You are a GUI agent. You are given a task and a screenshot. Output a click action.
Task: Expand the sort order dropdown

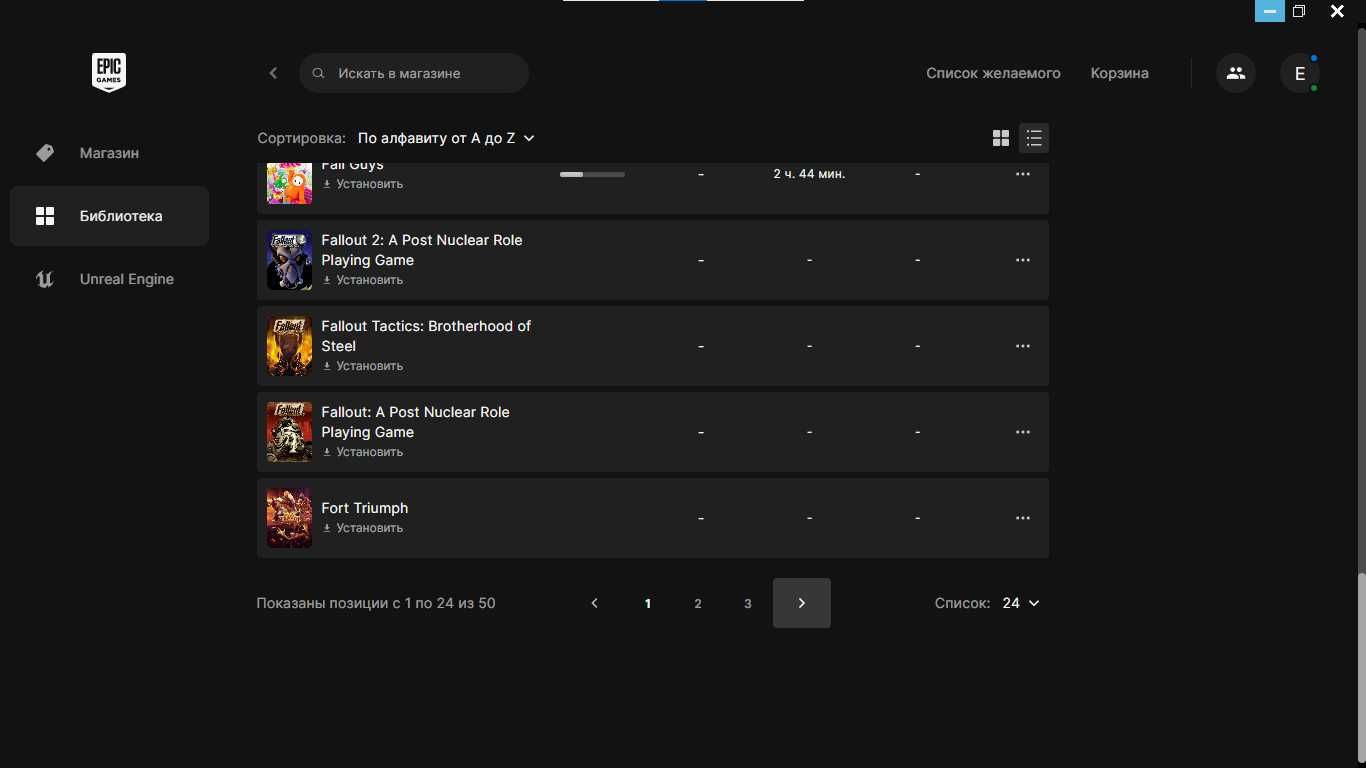(x=446, y=138)
